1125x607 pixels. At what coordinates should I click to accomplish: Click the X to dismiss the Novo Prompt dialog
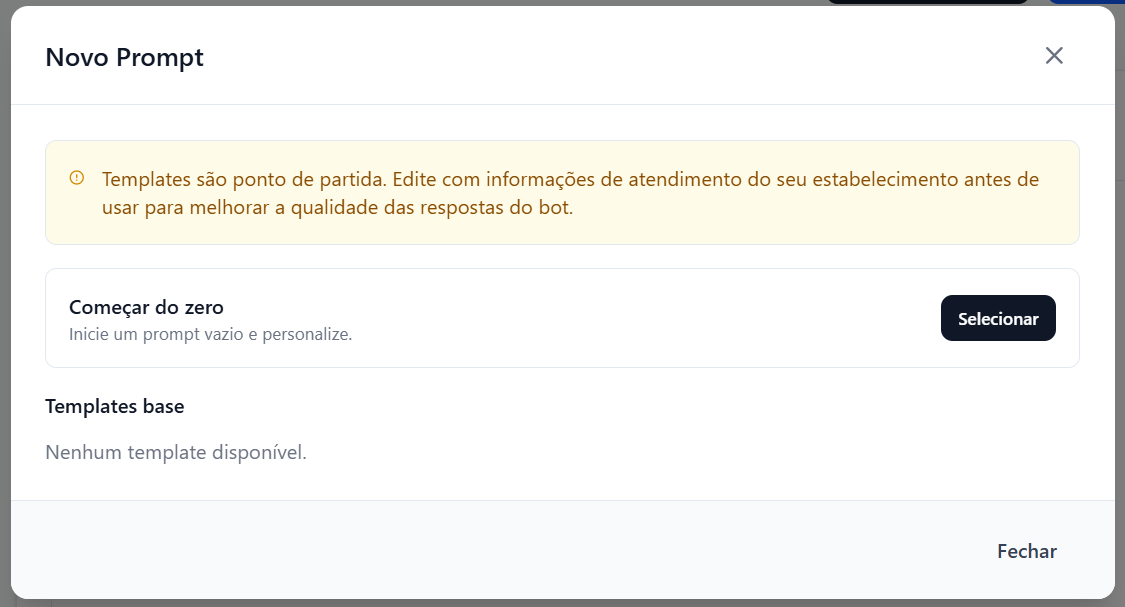(x=1054, y=56)
